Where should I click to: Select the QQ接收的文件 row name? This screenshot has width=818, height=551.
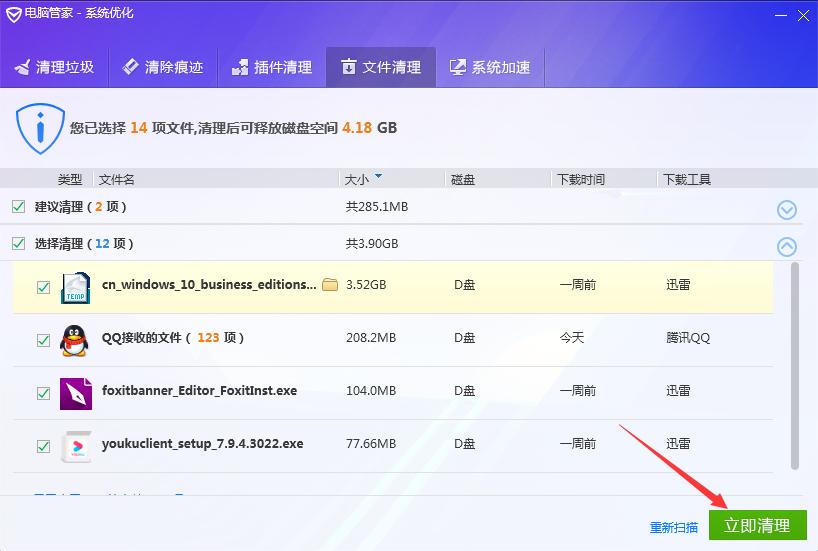pyautogui.click(x=173, y=338)
